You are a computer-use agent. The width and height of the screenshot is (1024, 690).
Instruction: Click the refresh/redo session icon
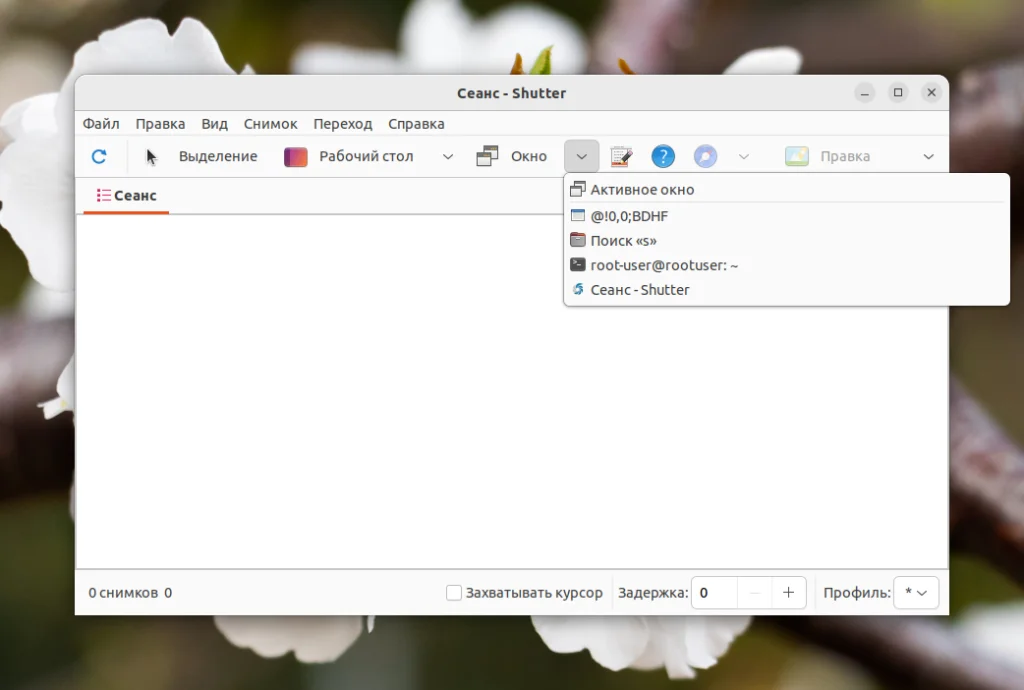click(x=98, y=156)
